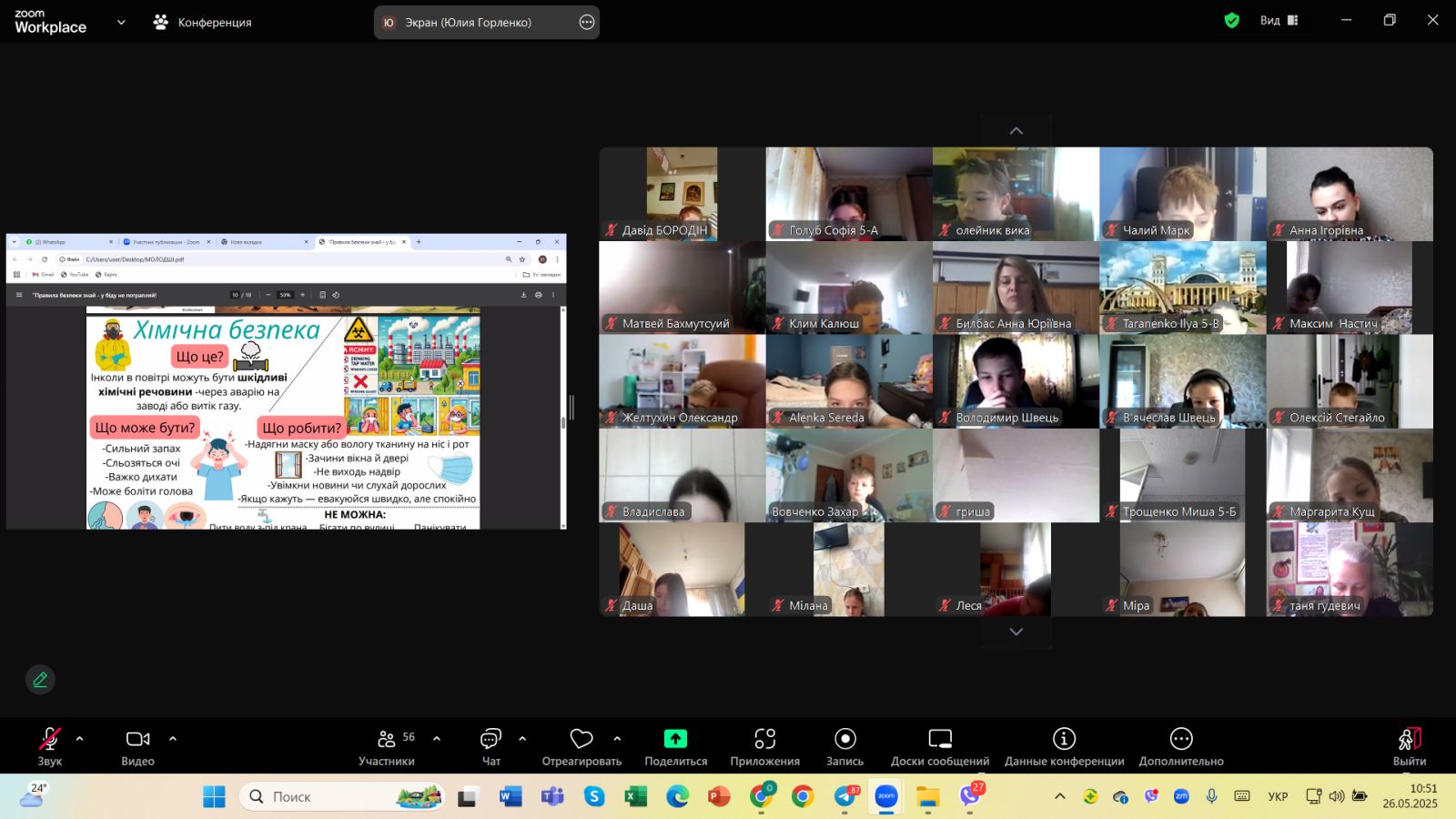Expand participants options arrow
Image resolution: width=1456 pixels, height=819 pixels.
point(437,739)
